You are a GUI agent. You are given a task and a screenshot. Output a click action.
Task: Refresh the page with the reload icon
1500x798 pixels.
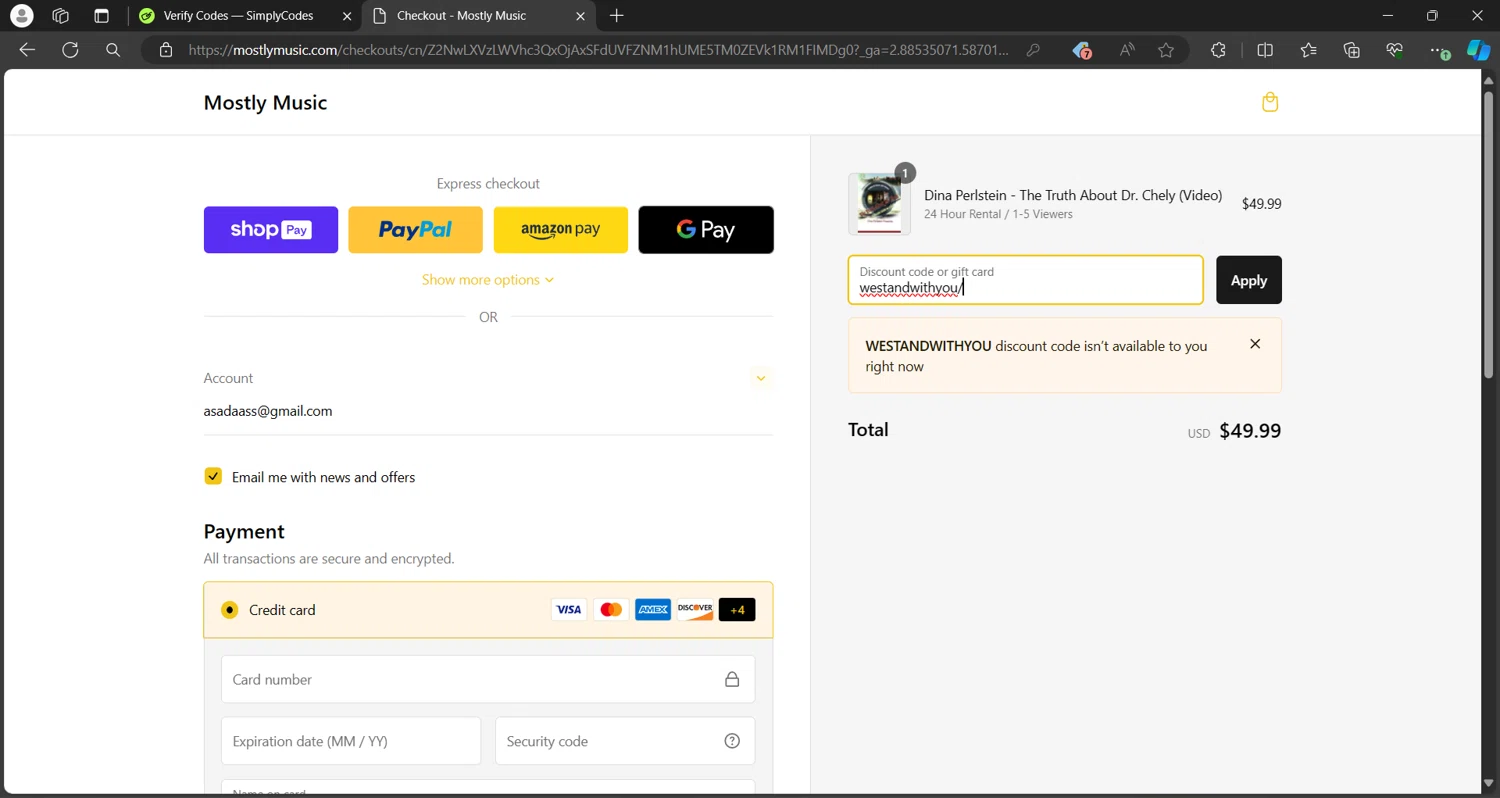[70, 50]
